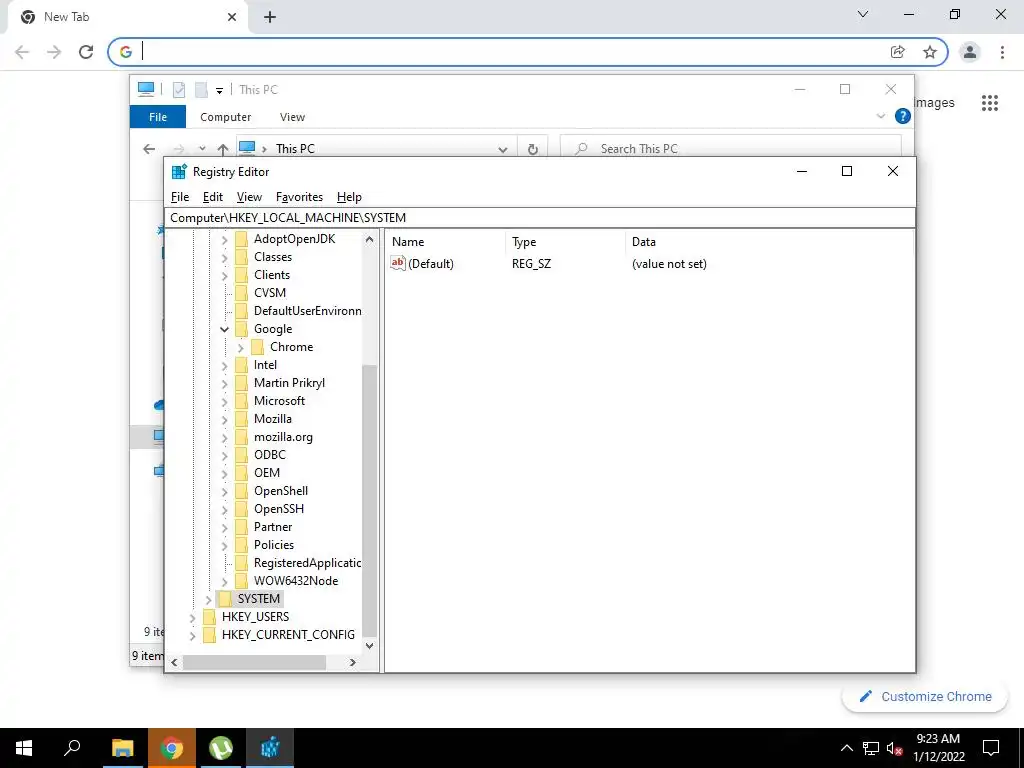Expand the Microsoft registry key
The image size is (1024, 768).
point(224,402)
